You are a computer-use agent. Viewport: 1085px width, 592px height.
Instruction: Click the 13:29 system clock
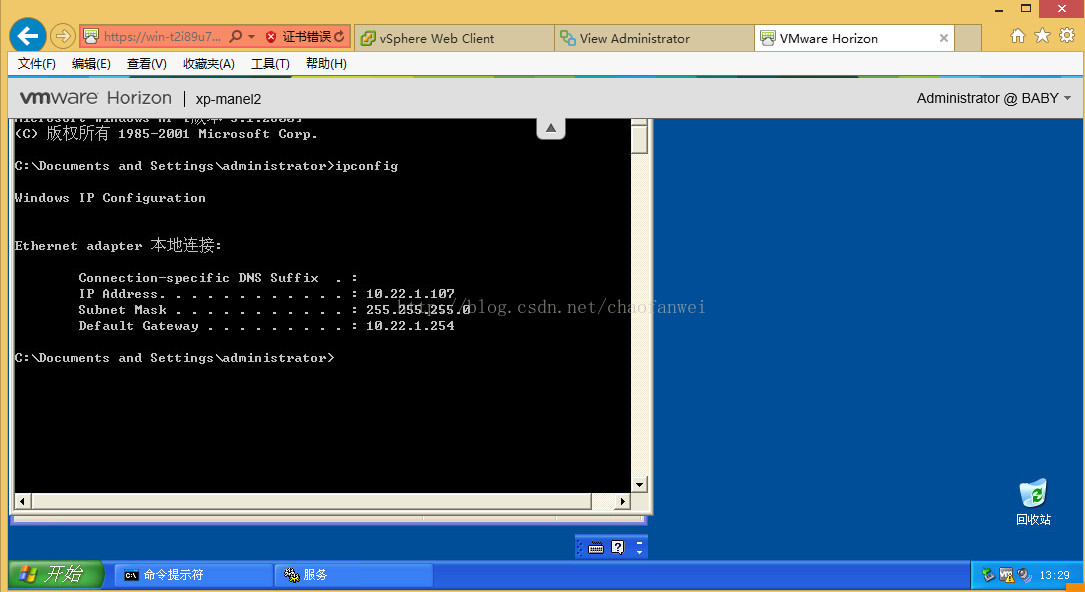point(1055,575)
